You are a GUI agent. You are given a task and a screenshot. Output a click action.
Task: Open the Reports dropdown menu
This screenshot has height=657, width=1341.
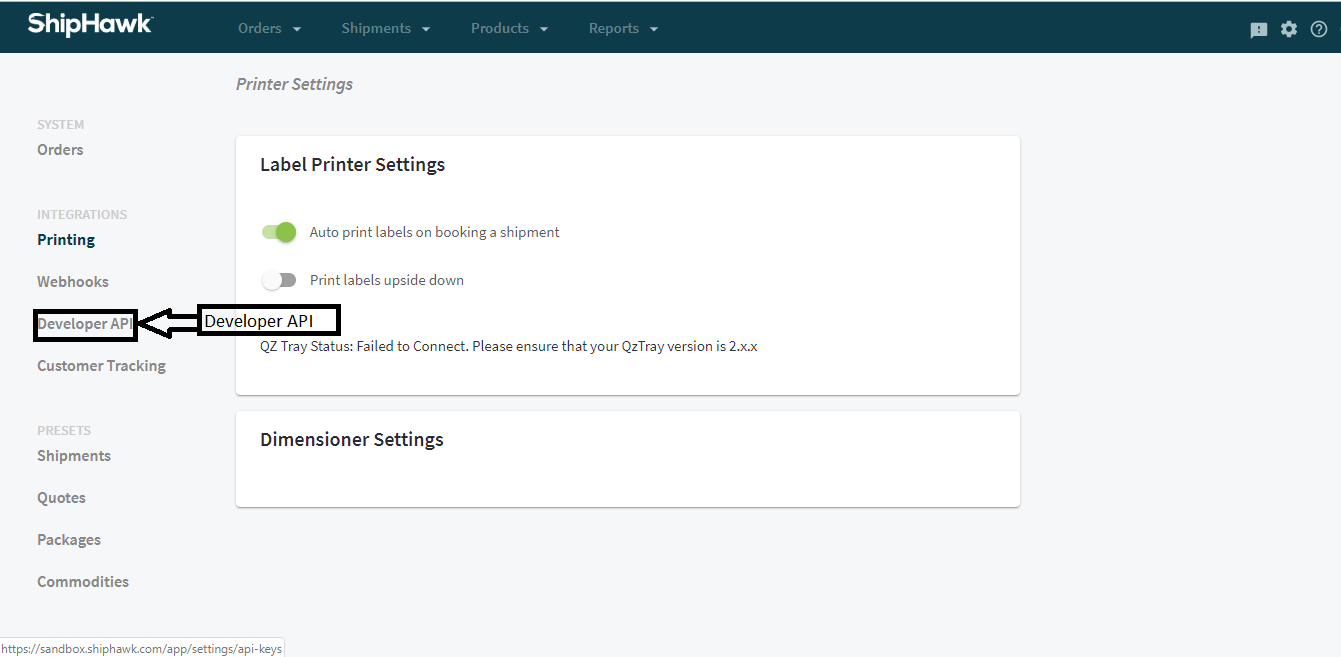pos(622,28)
